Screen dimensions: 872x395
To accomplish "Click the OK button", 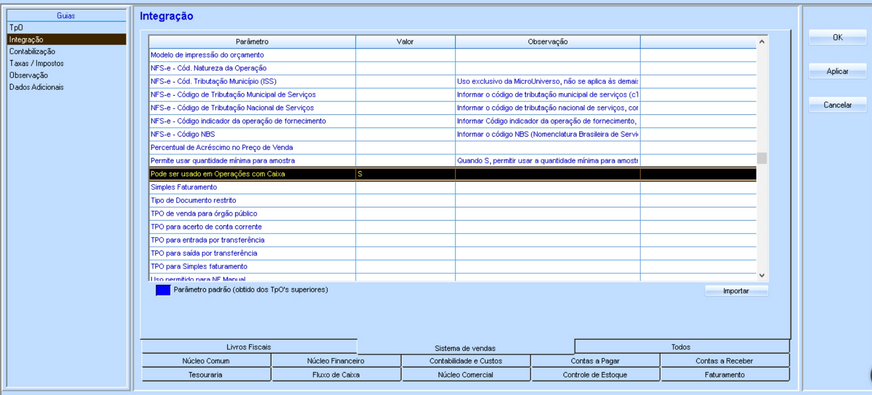I will point(837,37).
